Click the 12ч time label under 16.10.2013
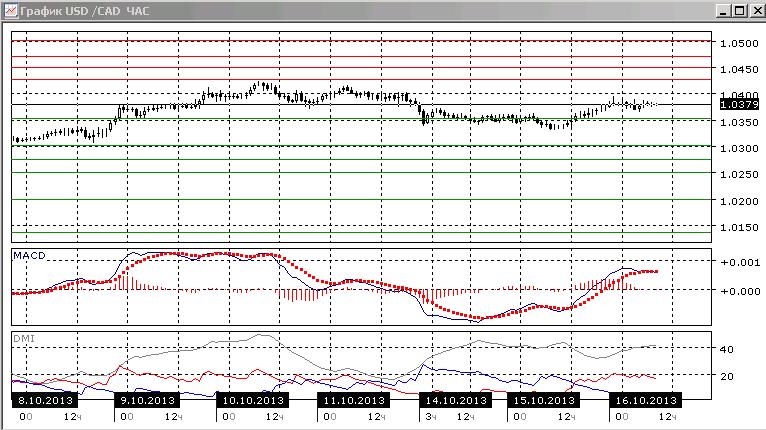Image resolution: width=766 pixels, height=430 pixels. point(668,417)
